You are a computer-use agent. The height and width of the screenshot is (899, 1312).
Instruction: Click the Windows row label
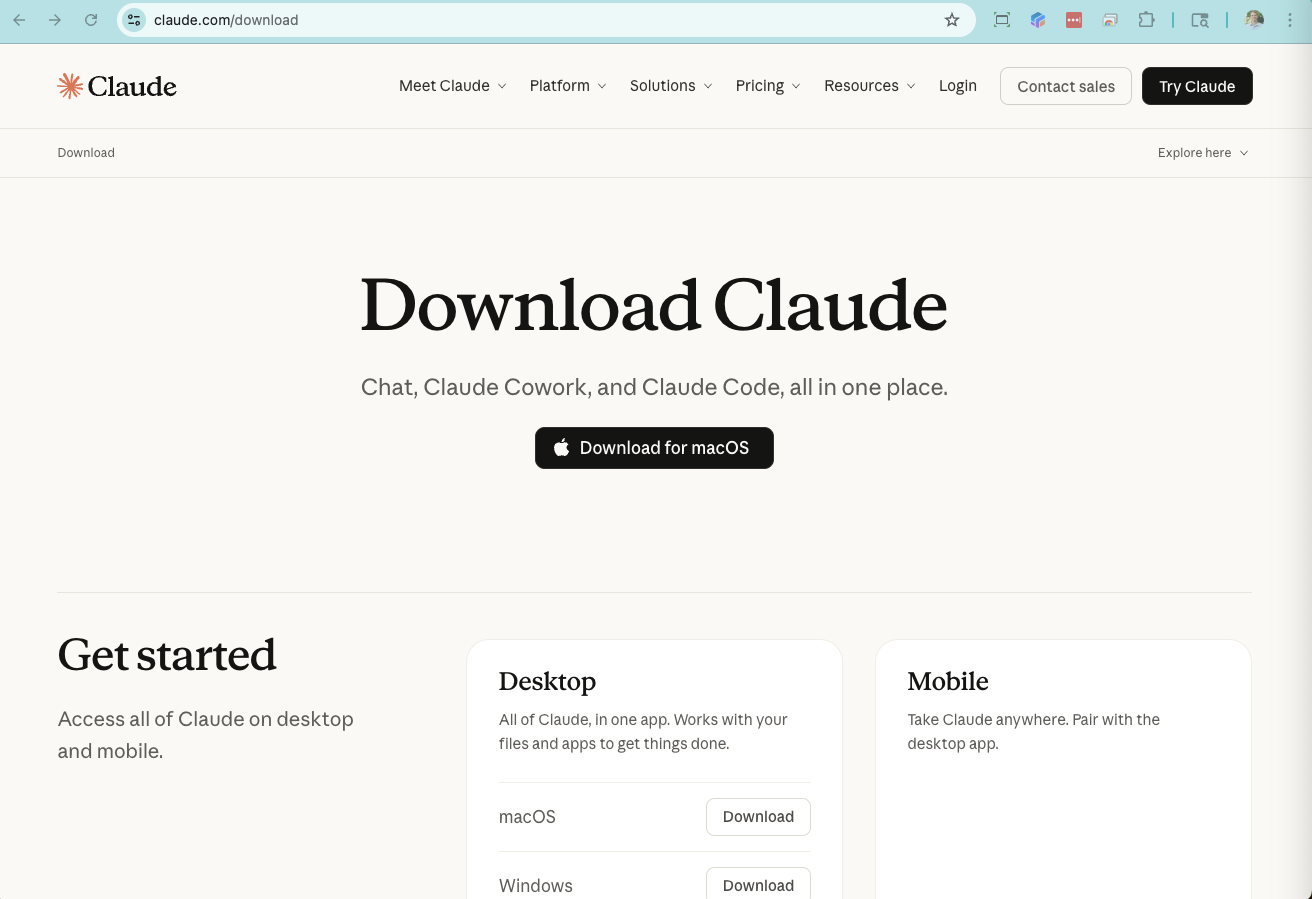(536, 886)
